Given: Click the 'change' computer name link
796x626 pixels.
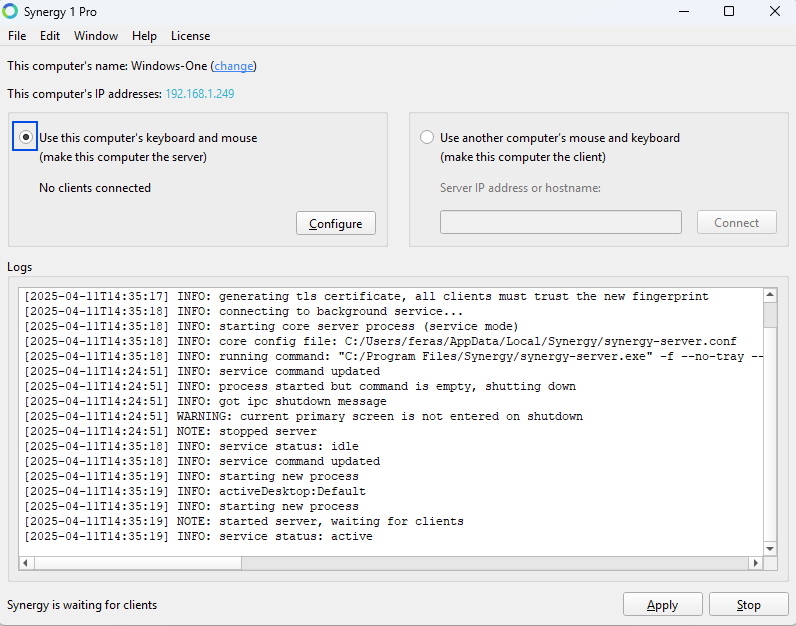Looking at the screenshot, I should pyautogui.click(x=234, y=66).
